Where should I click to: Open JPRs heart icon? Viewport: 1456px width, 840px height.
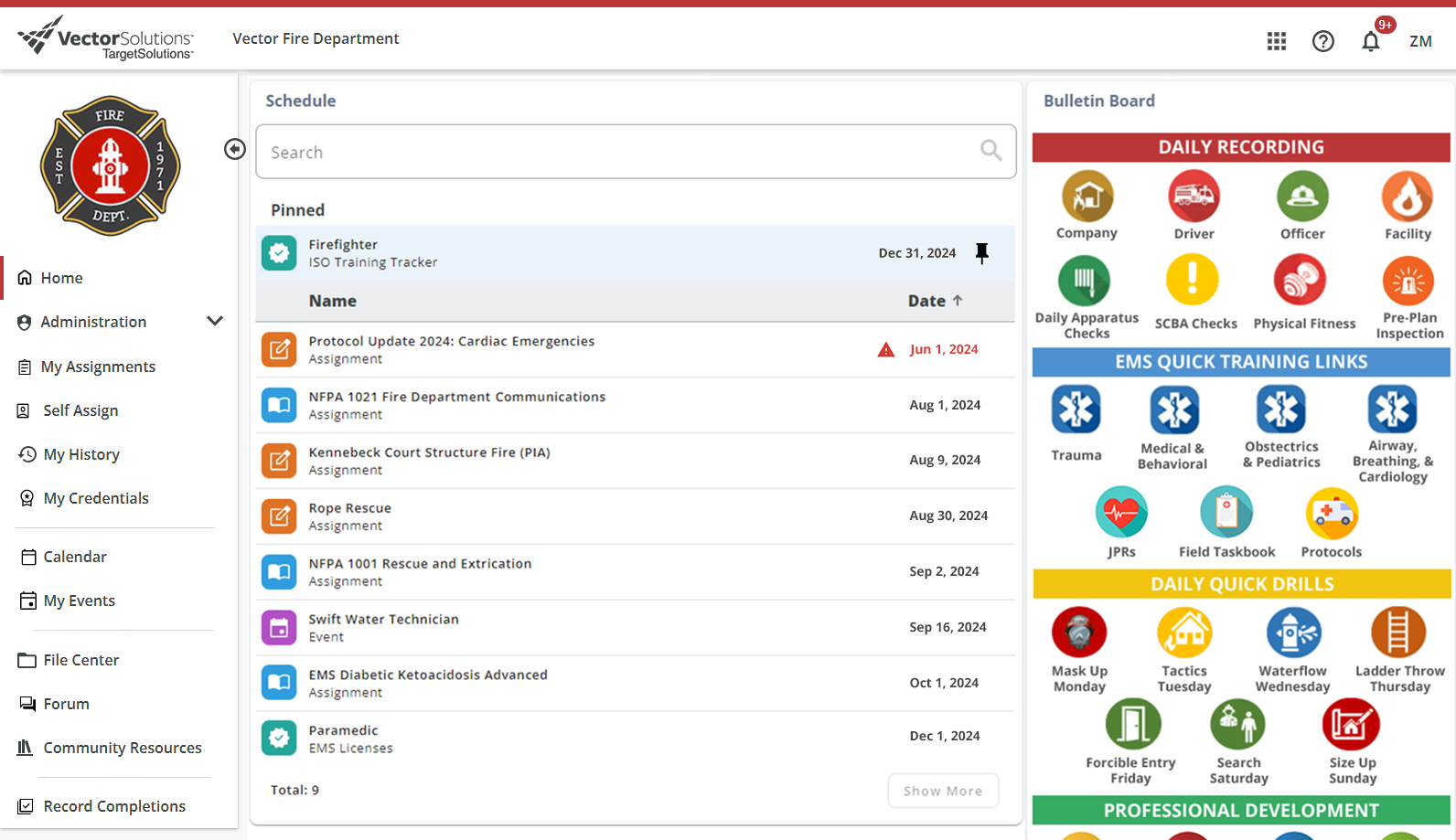(x=1121, y=513)
